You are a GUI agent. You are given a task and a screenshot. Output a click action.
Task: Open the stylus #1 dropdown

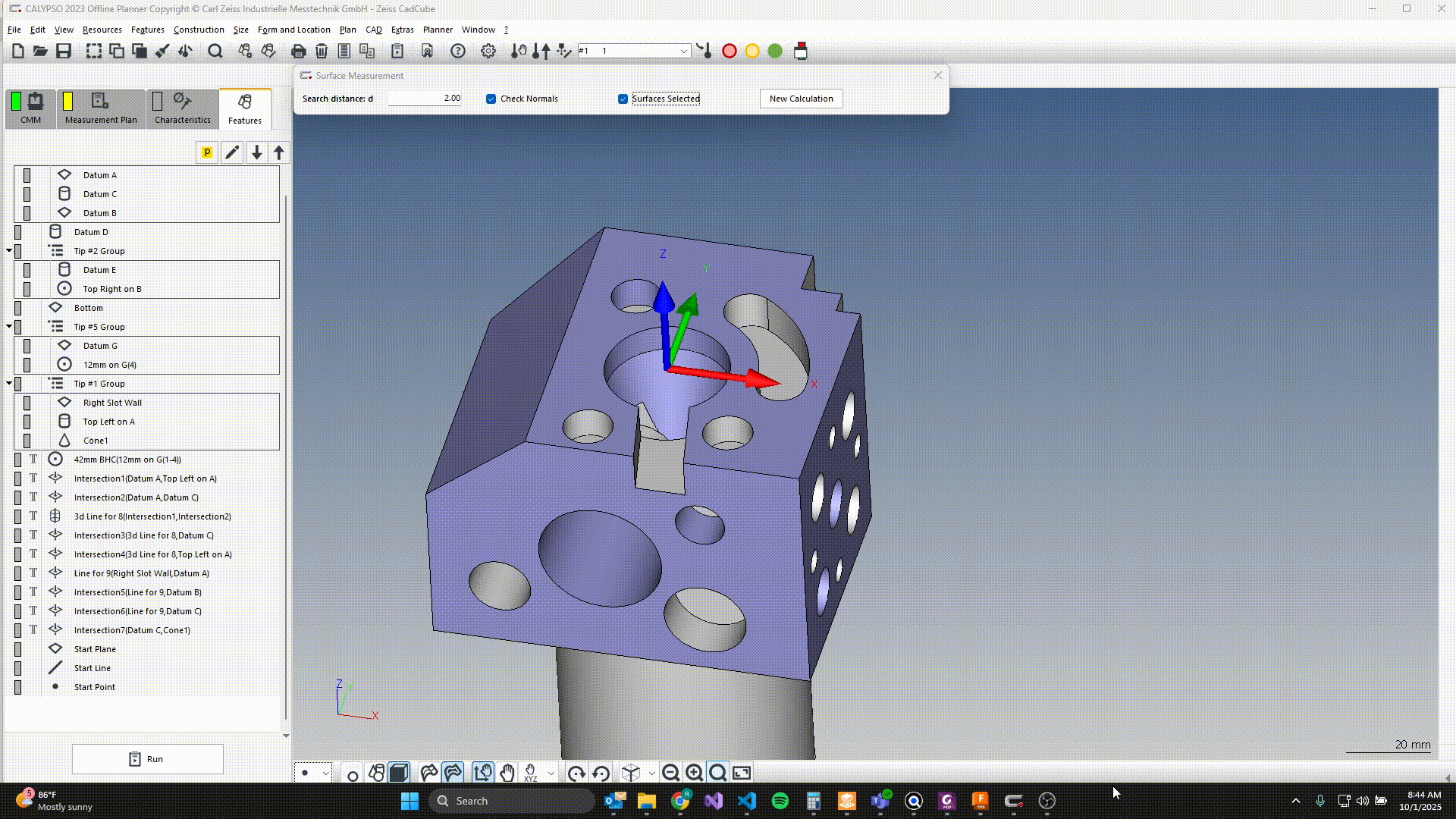[683, 51]
